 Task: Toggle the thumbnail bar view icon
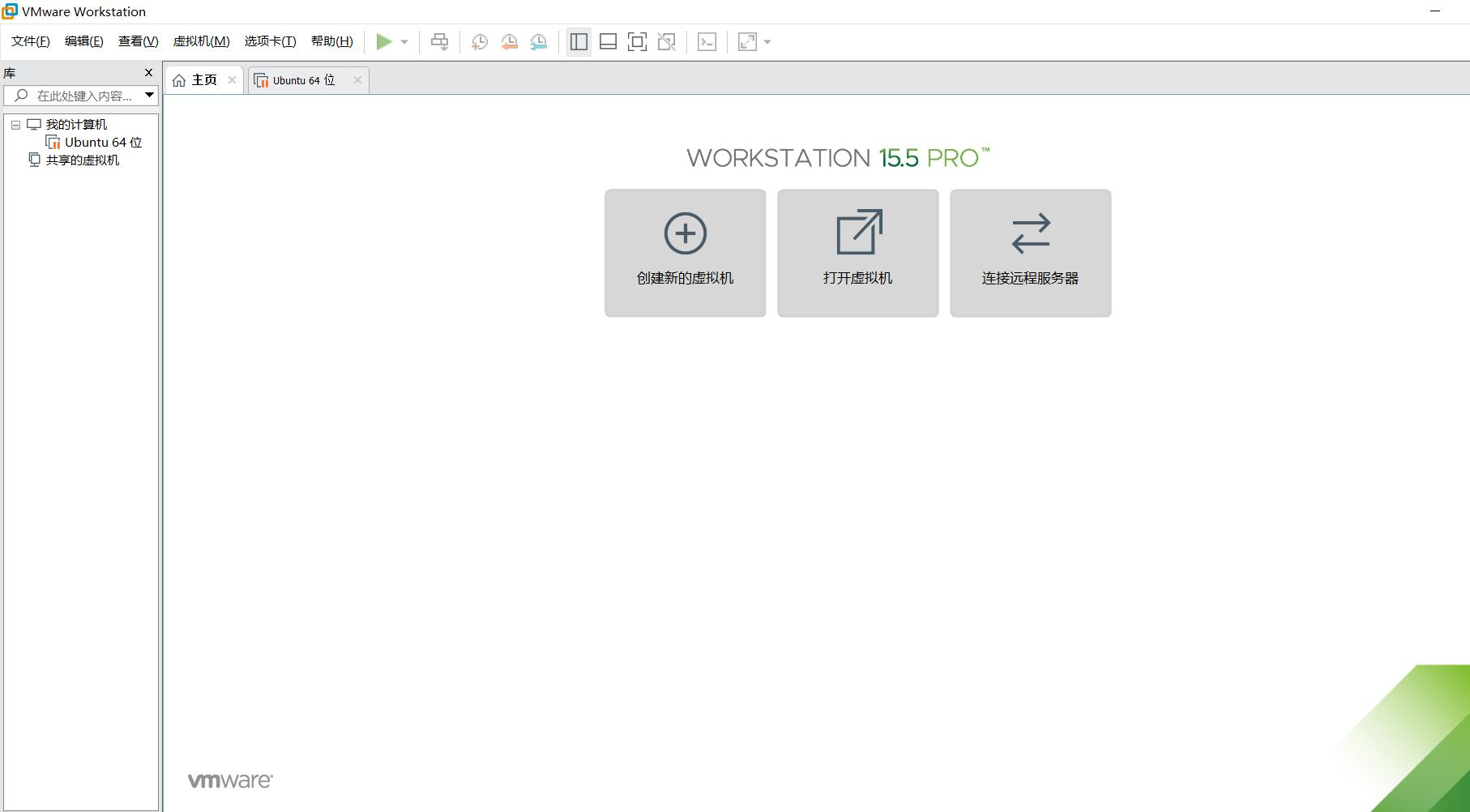(x=608, y=41)
